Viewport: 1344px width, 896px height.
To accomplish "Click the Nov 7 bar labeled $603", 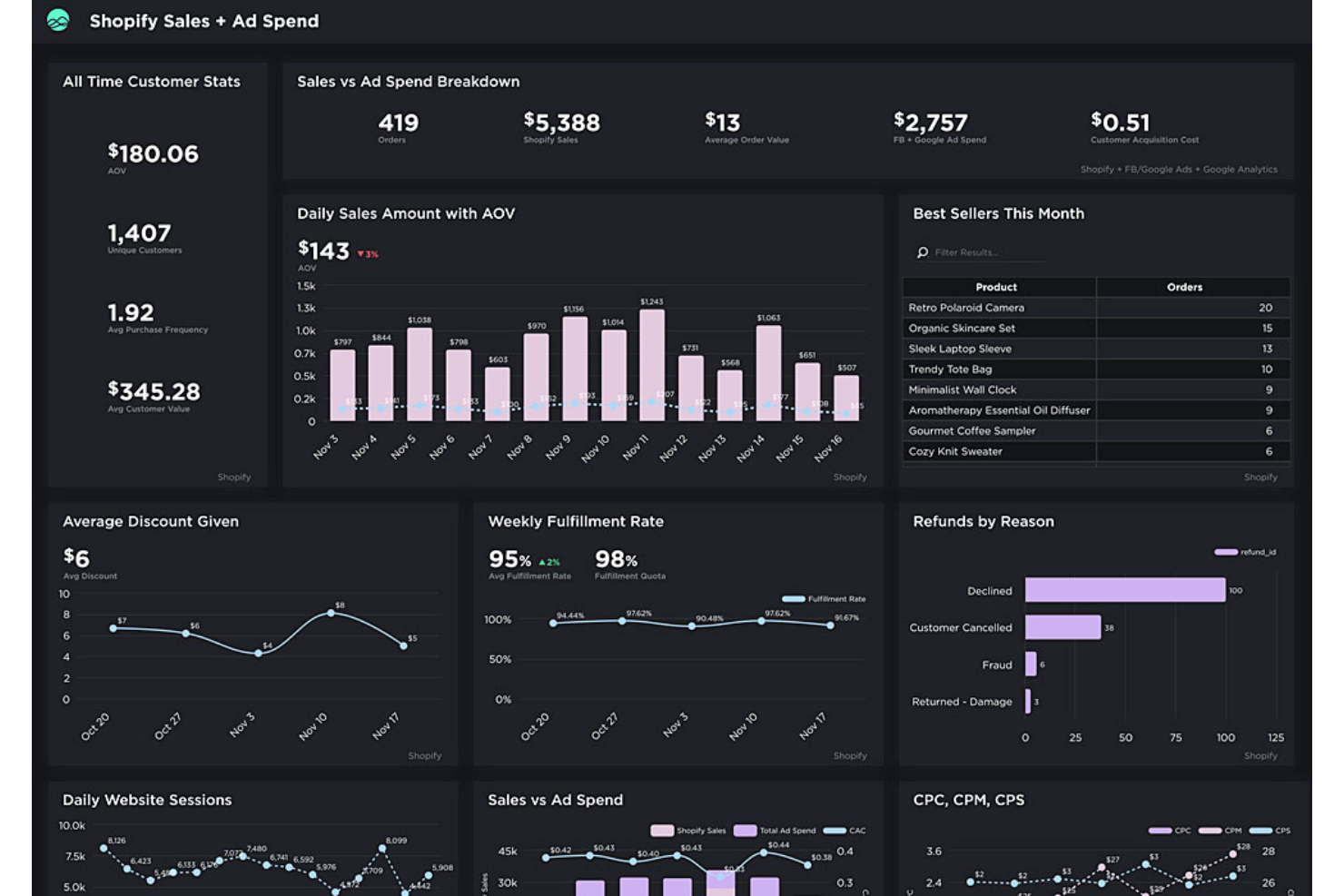I will 498,394.
